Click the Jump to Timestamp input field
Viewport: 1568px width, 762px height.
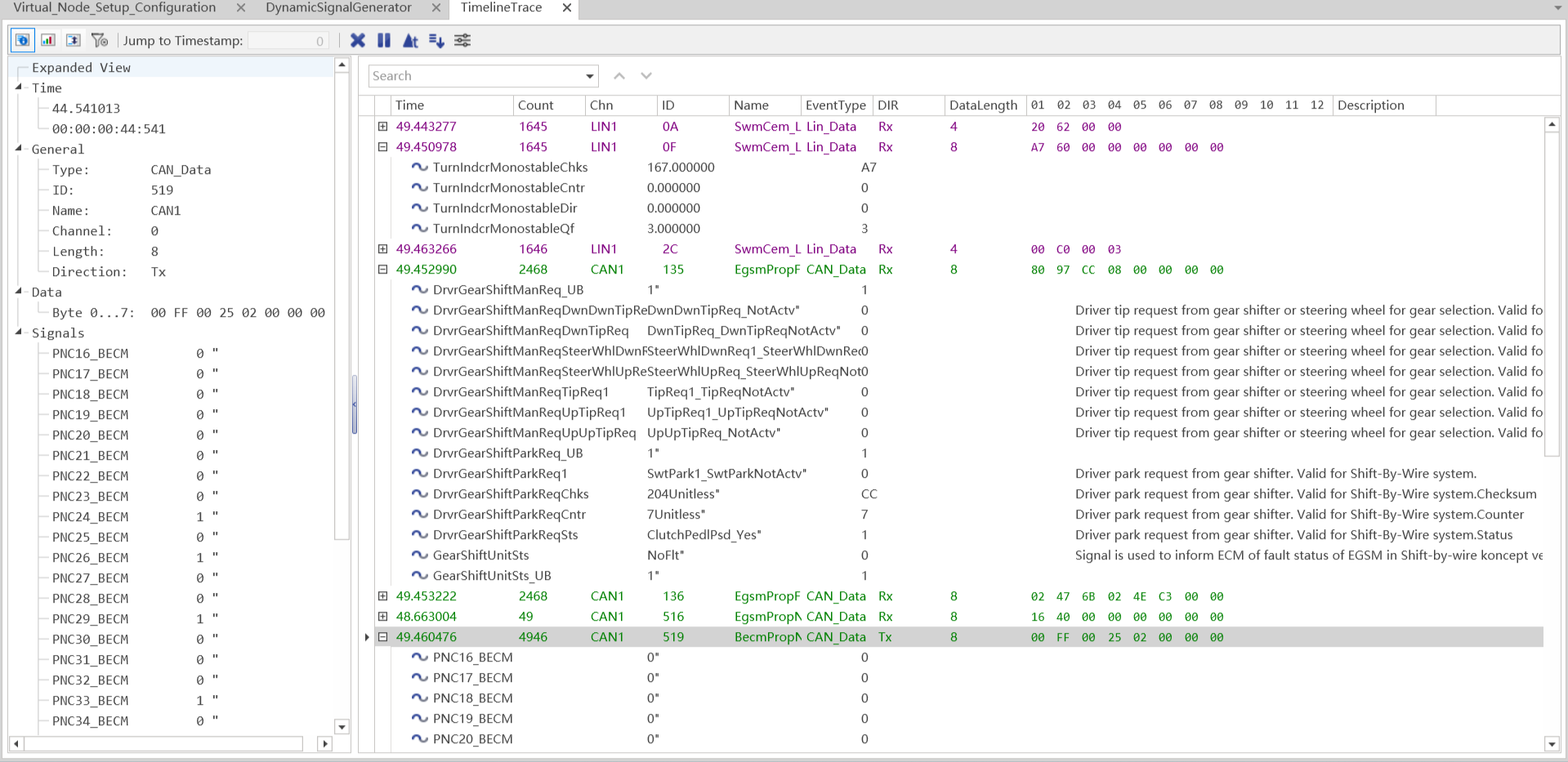tap(288, 41)
